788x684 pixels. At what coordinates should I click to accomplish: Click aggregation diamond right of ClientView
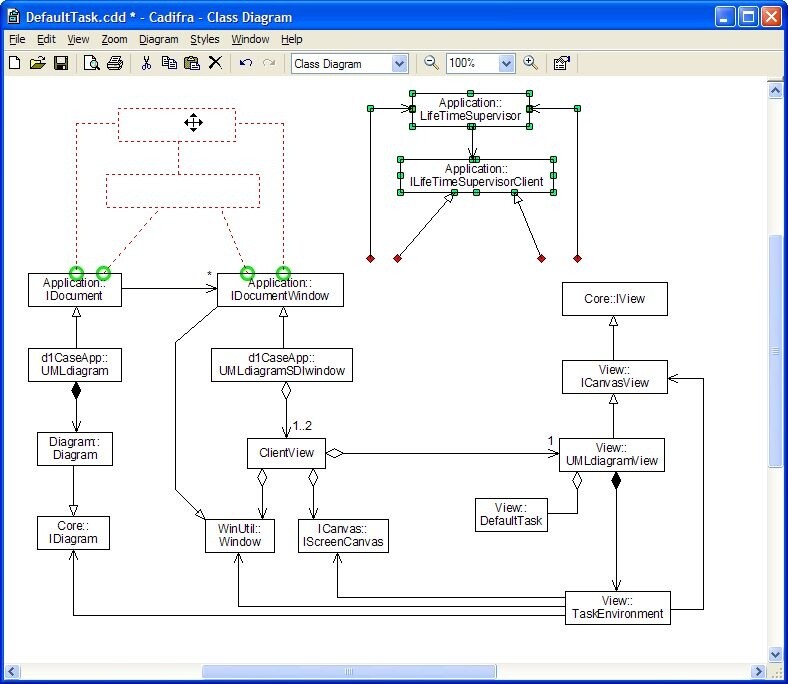[x=335, y=453]
